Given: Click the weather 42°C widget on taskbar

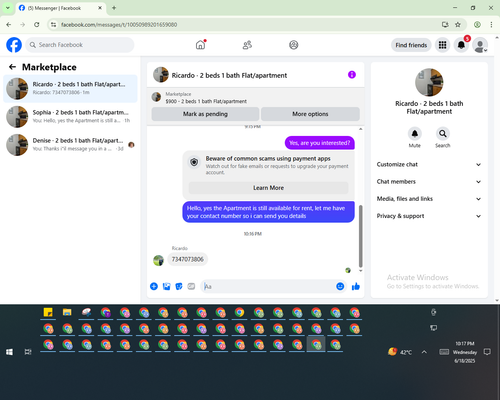Looking at the screenshot, I should [x=400, y=352].
